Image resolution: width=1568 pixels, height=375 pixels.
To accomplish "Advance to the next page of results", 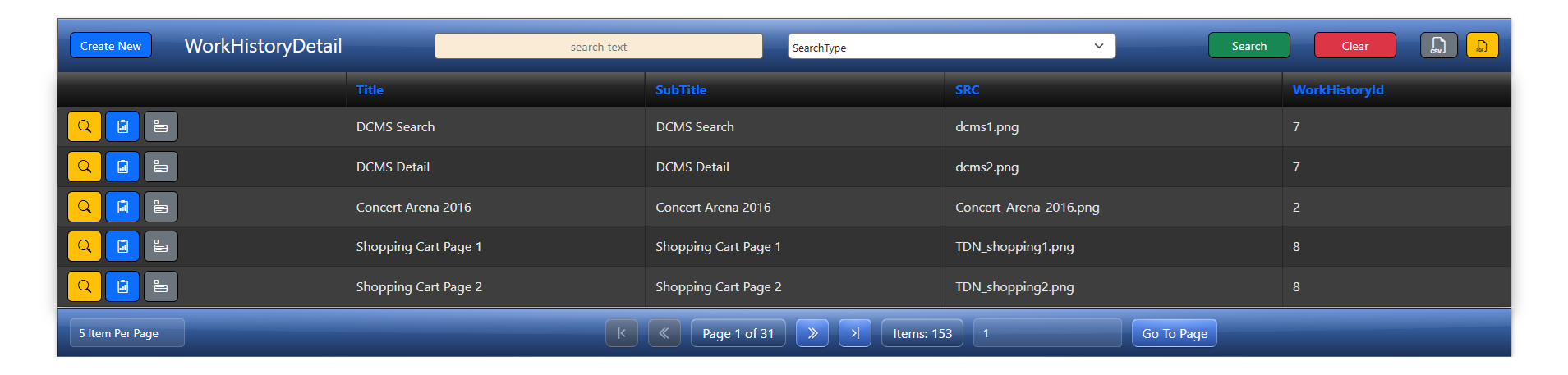I will click(x=812, y=333).
